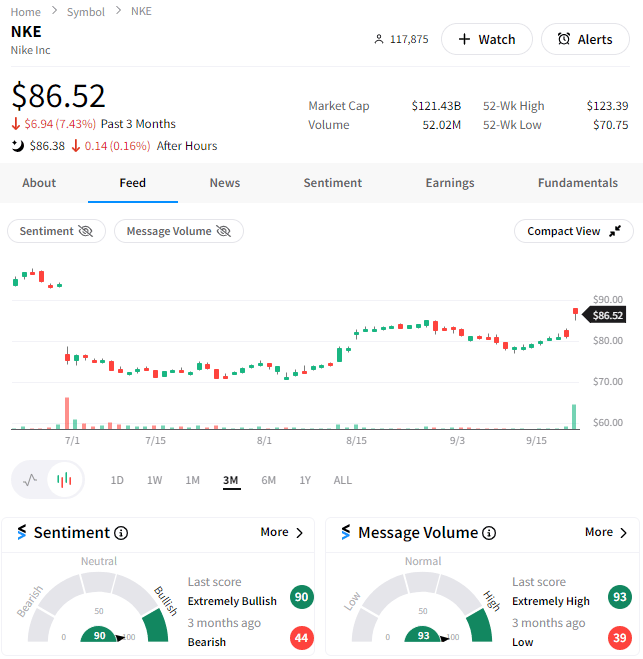Image resolution: width=643 pixels, height=659 pixels.
Task: Click the after-hours moon icon
Action: [18, 146]
